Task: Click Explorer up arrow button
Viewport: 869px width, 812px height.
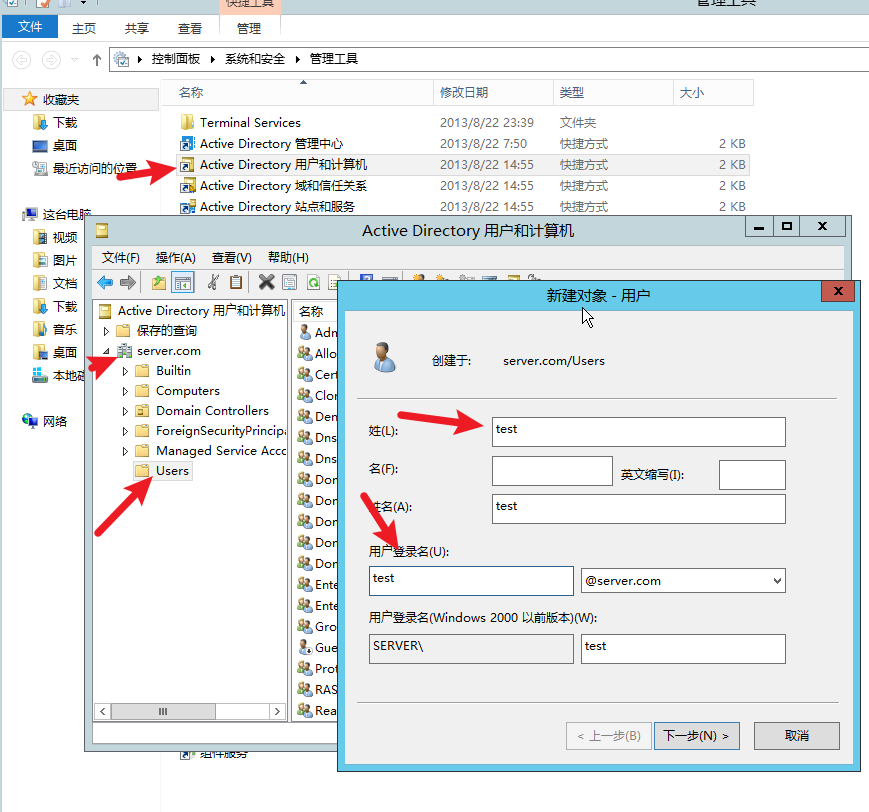Action: tap(96, 59)
